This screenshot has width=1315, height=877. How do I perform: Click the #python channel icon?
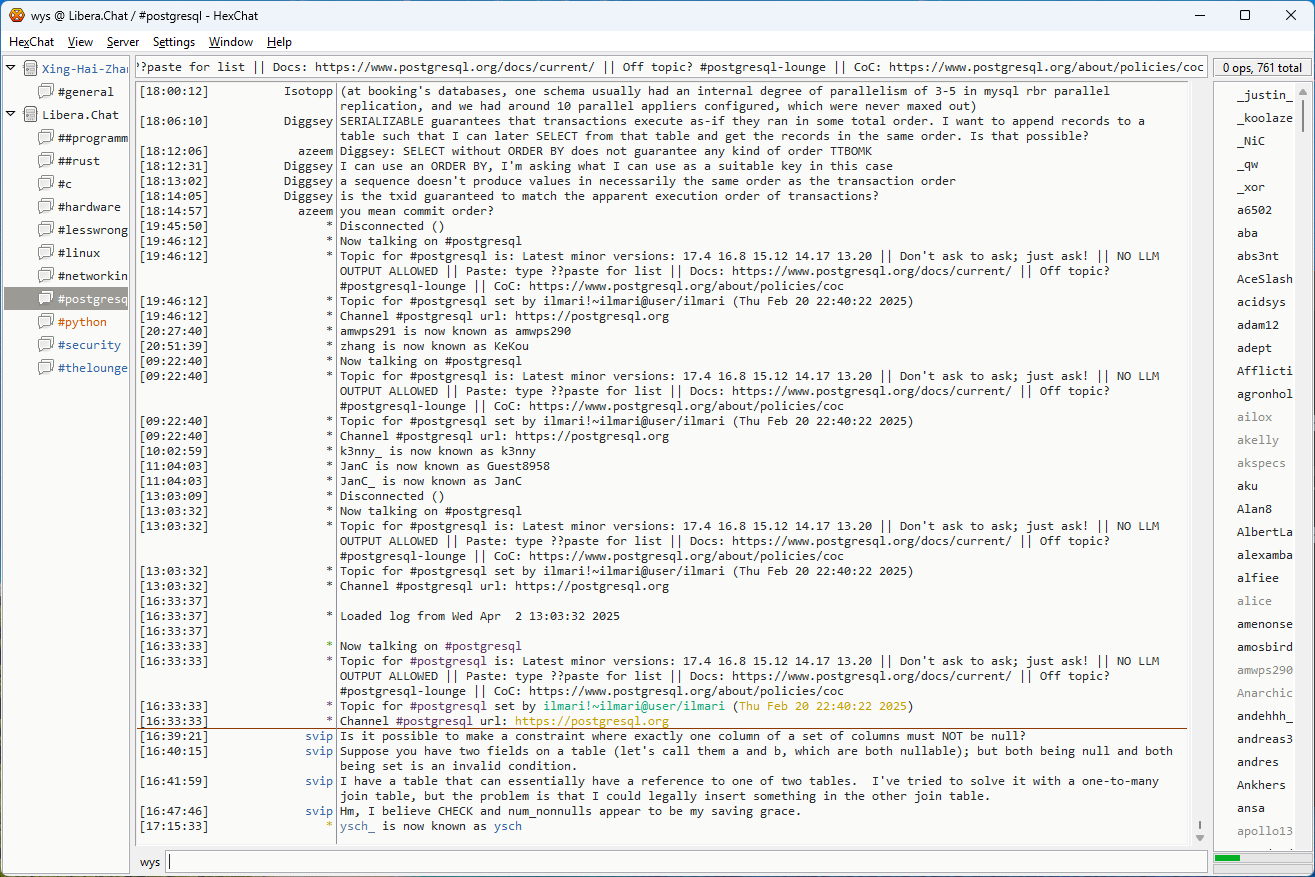pyautogui.click(x=46, y=322)
